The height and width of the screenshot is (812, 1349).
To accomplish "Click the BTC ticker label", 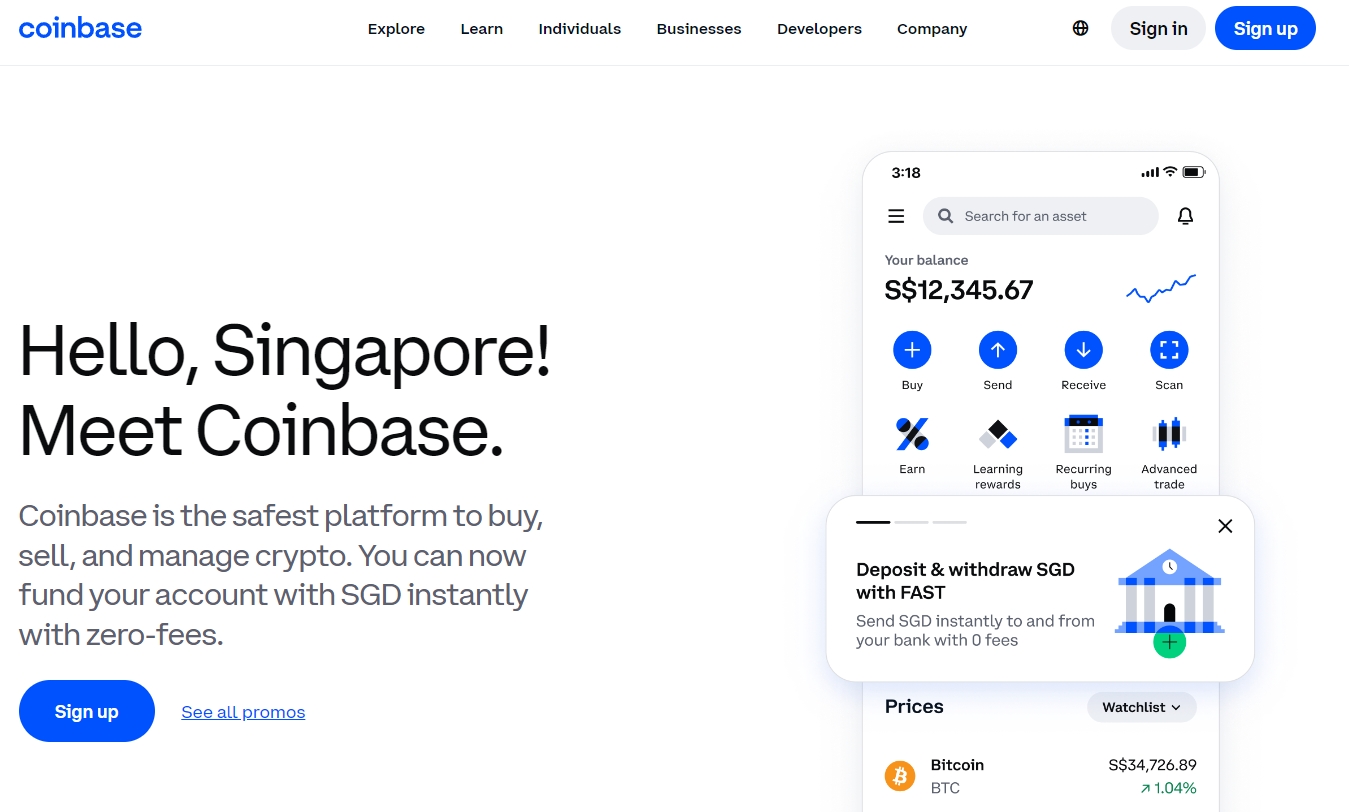I will coord(945,788).
